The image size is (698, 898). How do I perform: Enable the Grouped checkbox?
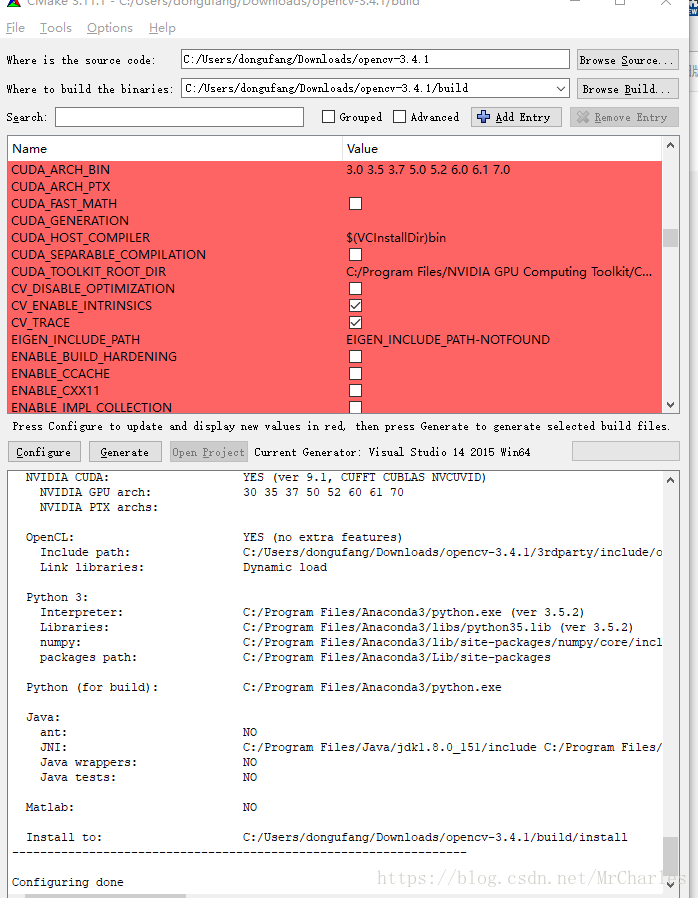point(328,117)
